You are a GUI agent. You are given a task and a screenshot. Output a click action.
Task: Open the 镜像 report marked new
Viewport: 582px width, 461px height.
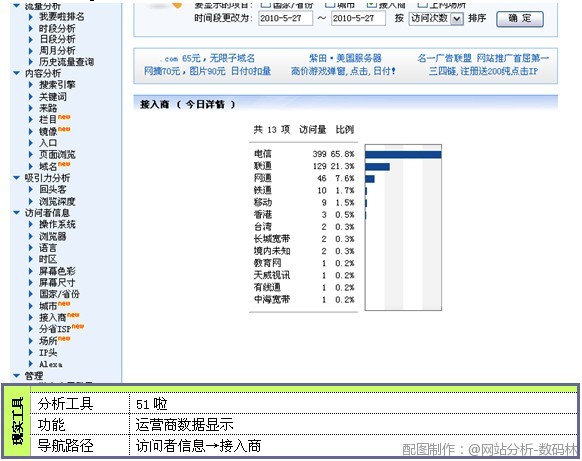tap(48, 131)
